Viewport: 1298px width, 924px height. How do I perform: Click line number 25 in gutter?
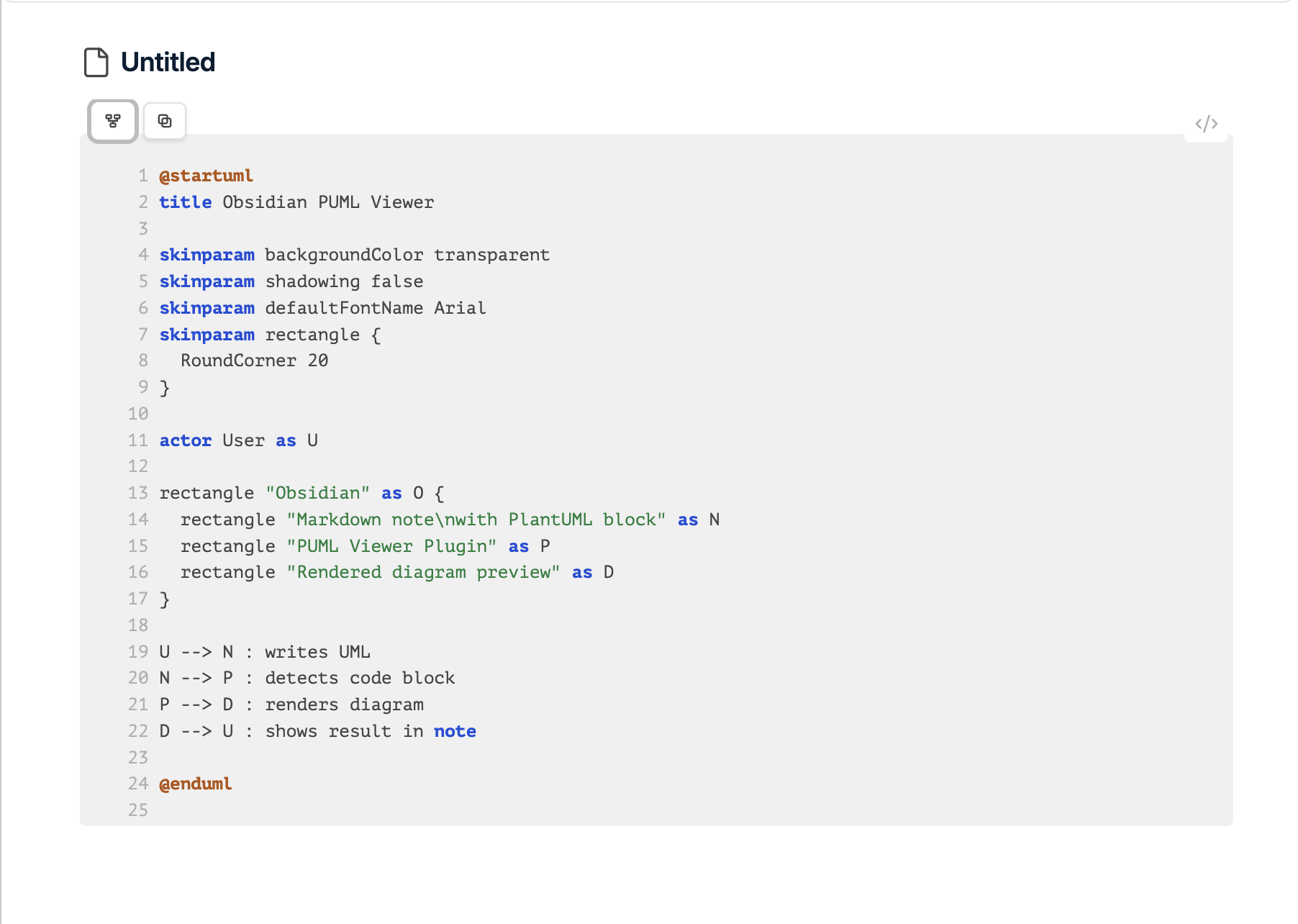[x=138, y=810]
